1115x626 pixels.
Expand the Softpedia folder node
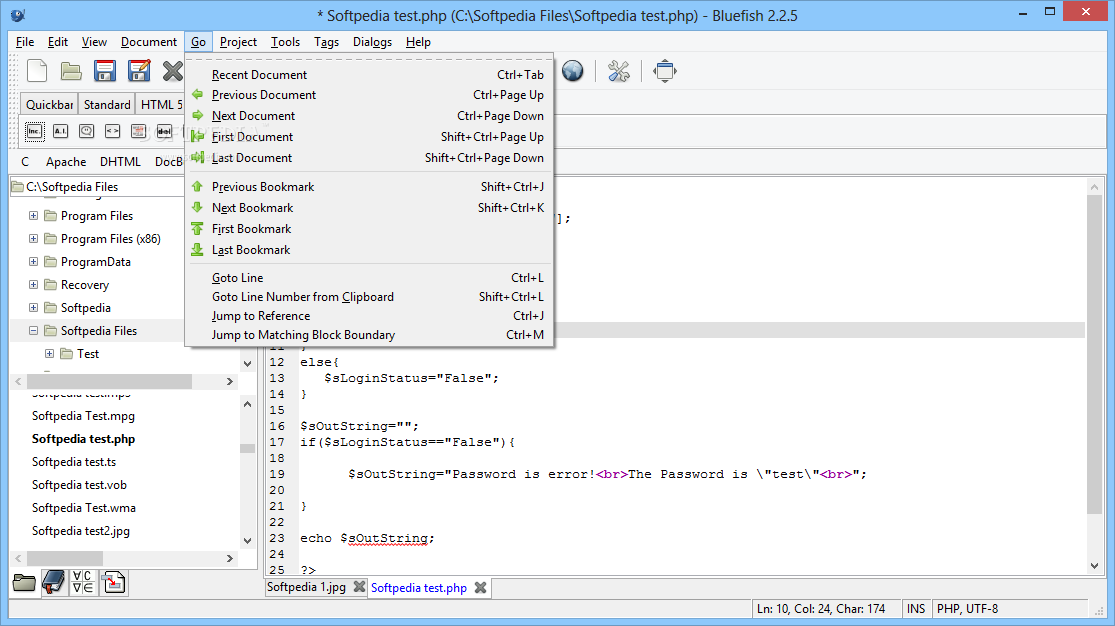coord(33,307)
